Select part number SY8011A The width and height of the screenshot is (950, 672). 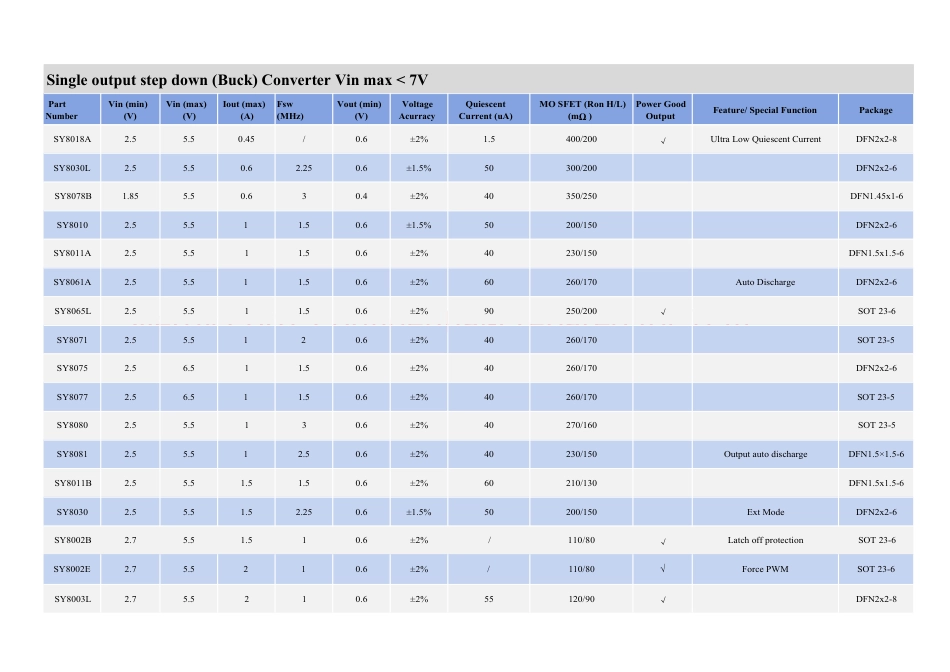[x=72, y=253]
